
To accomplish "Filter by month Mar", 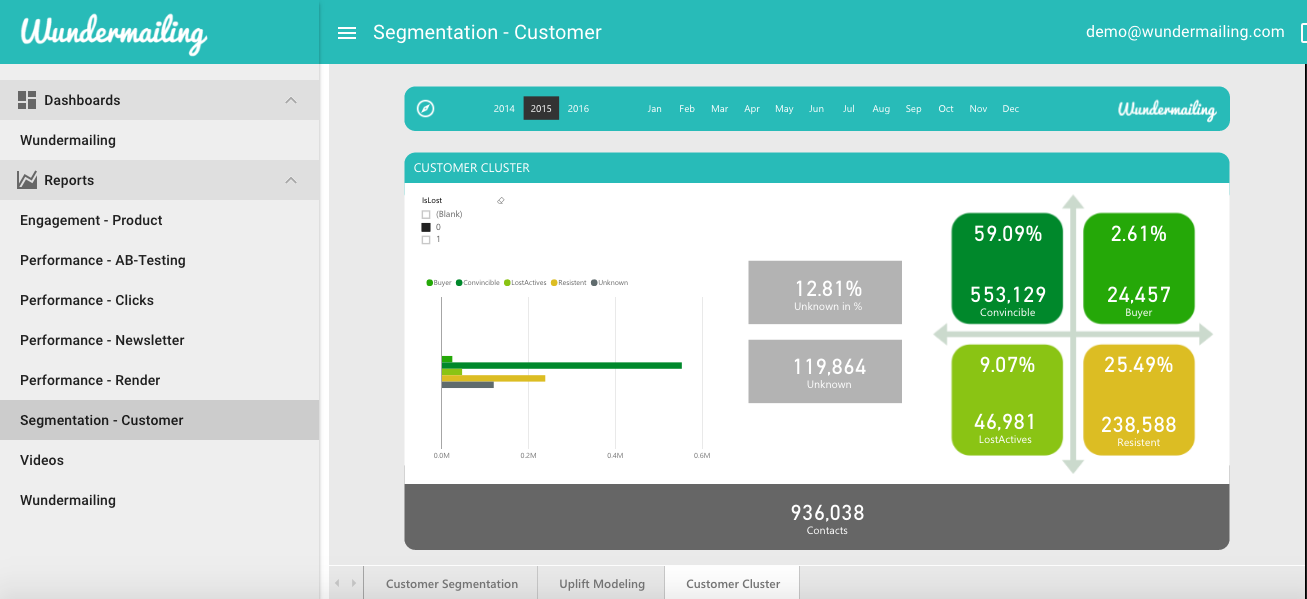I will [719, 109].
